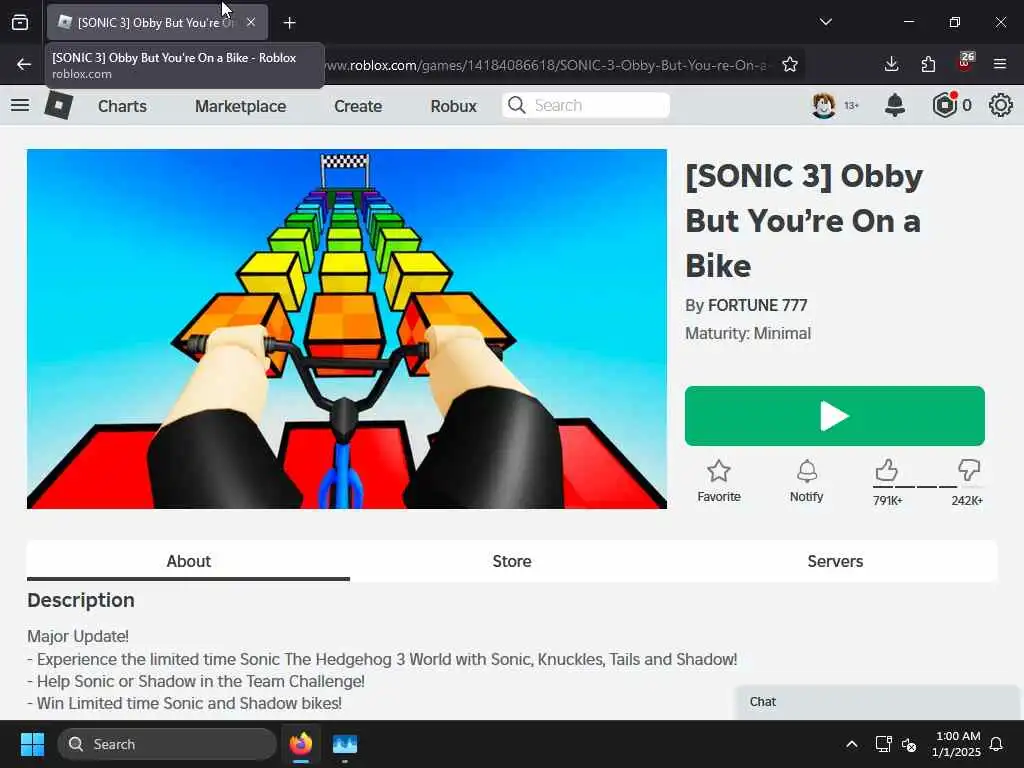Viewport: 1024px width, 768px height.
Task: Open the user avatar profile
Action: pyautogui.click(x=824, y=105)
